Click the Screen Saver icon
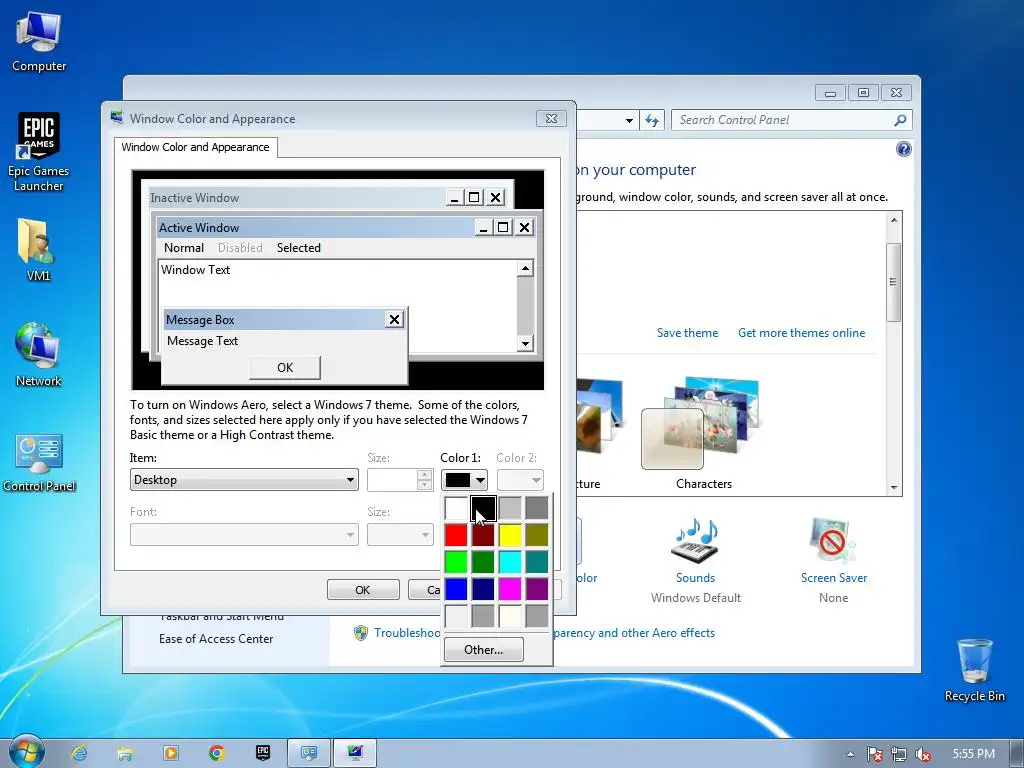The image size is (1024, 768). coord(833,540)
